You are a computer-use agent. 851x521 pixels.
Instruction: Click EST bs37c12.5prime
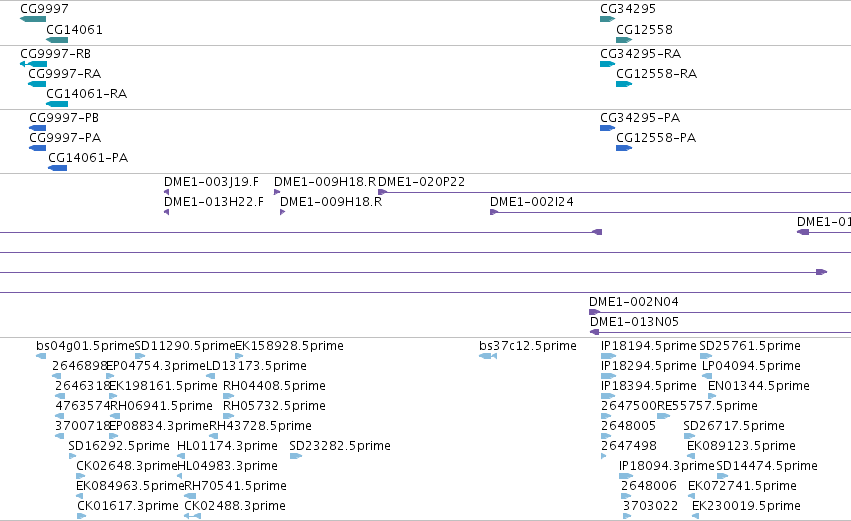click(528, 346)
